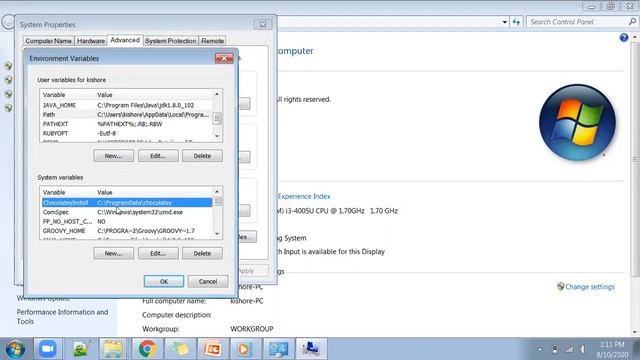Open the System Properties taskbar icon
This screenshot has width=640, height=360.
pyautogui.click(x=311, y=349)
